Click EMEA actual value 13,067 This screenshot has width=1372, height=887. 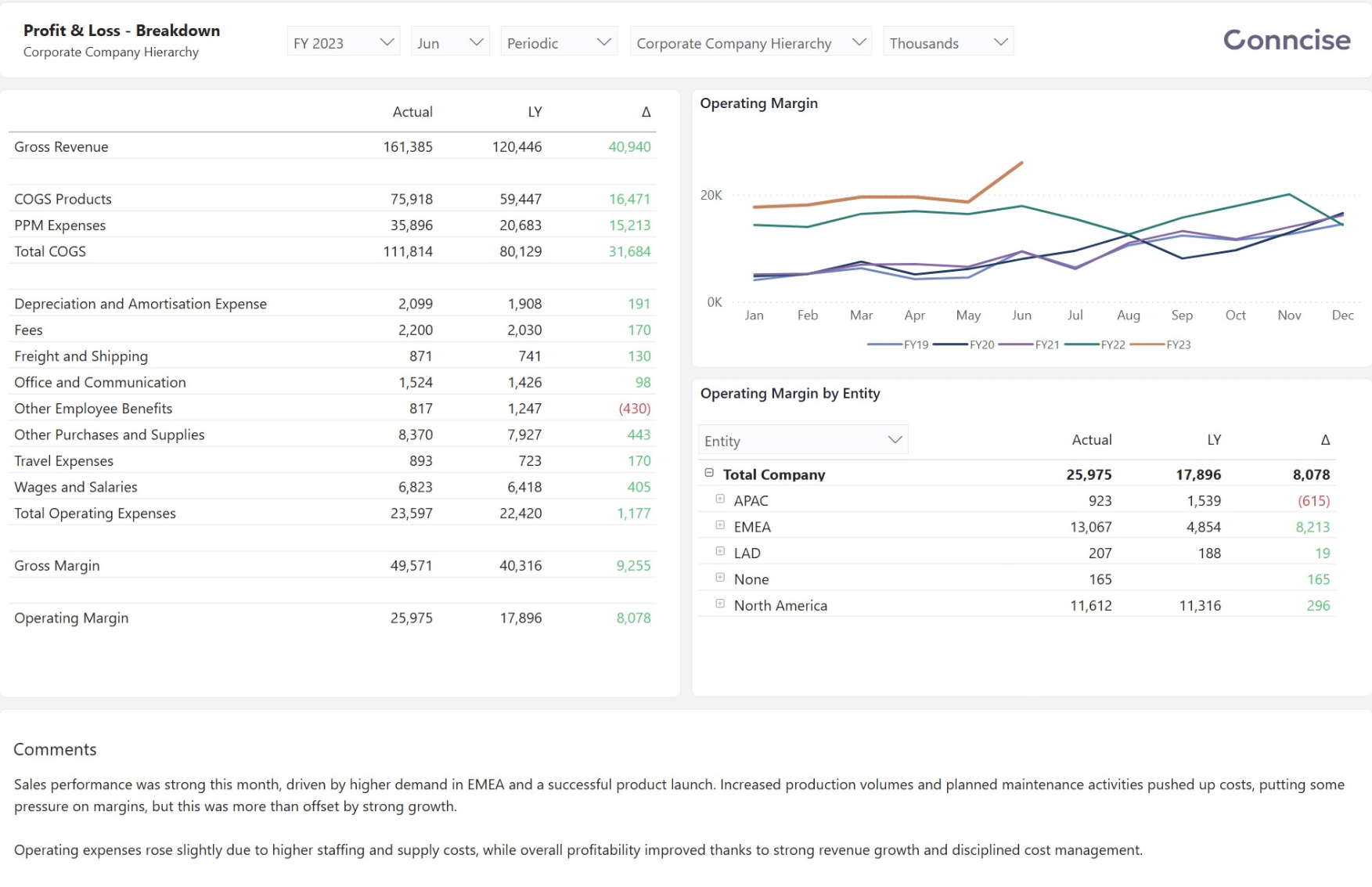pos(1091,527)
